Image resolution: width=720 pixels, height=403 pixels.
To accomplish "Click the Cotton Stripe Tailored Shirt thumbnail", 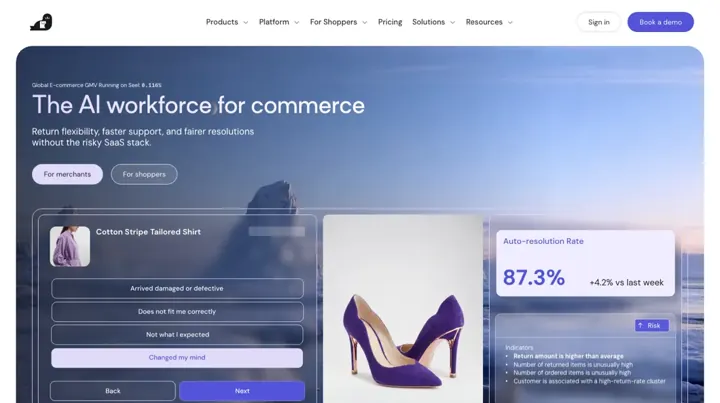I will coord(70,246).
